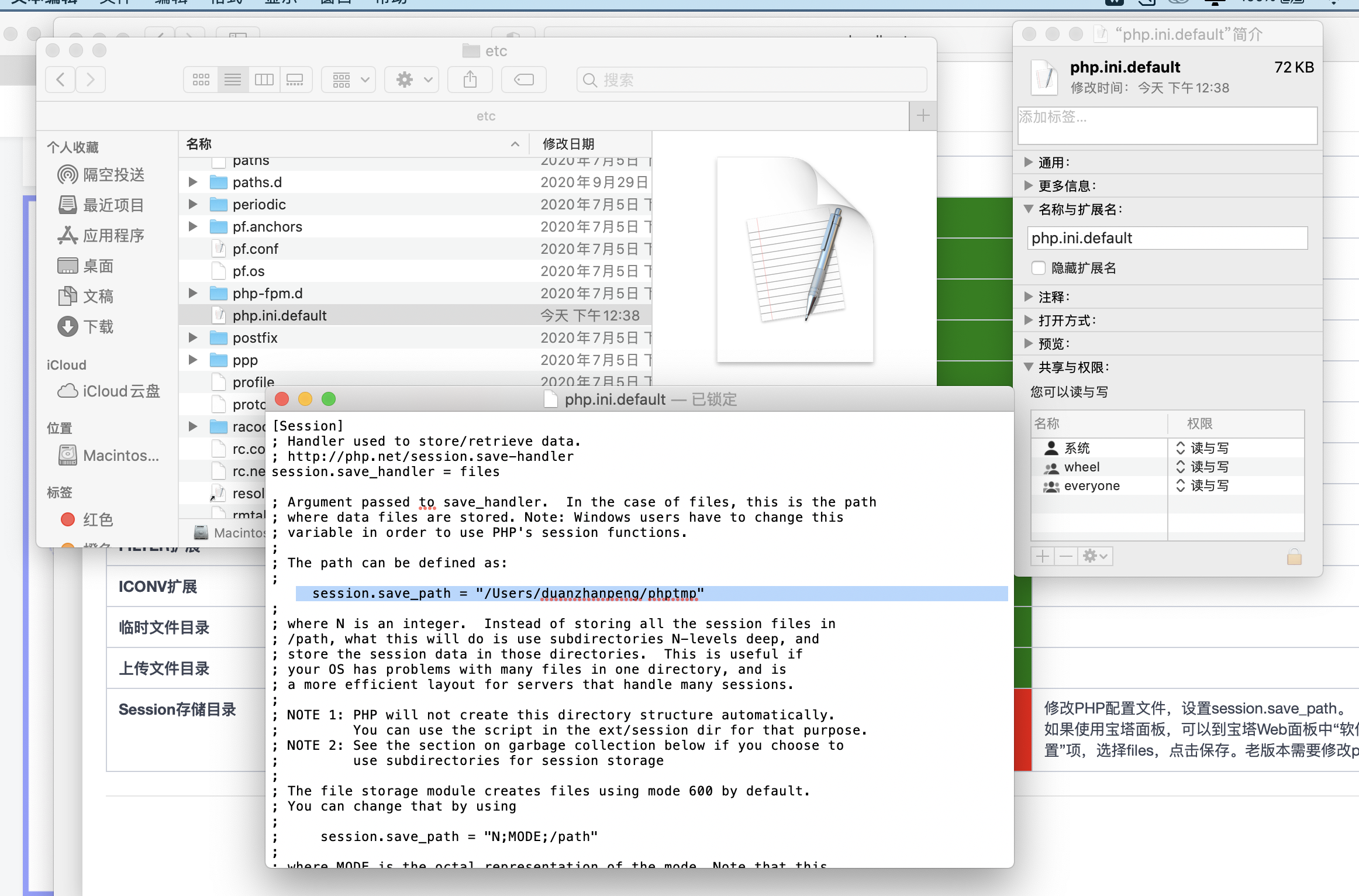Image resolution: width=1359 pixels, height=896 pixels.
Task: Open AirDrop in Finder sidebar
Action: pyautogui.click(x=101, y=174)
